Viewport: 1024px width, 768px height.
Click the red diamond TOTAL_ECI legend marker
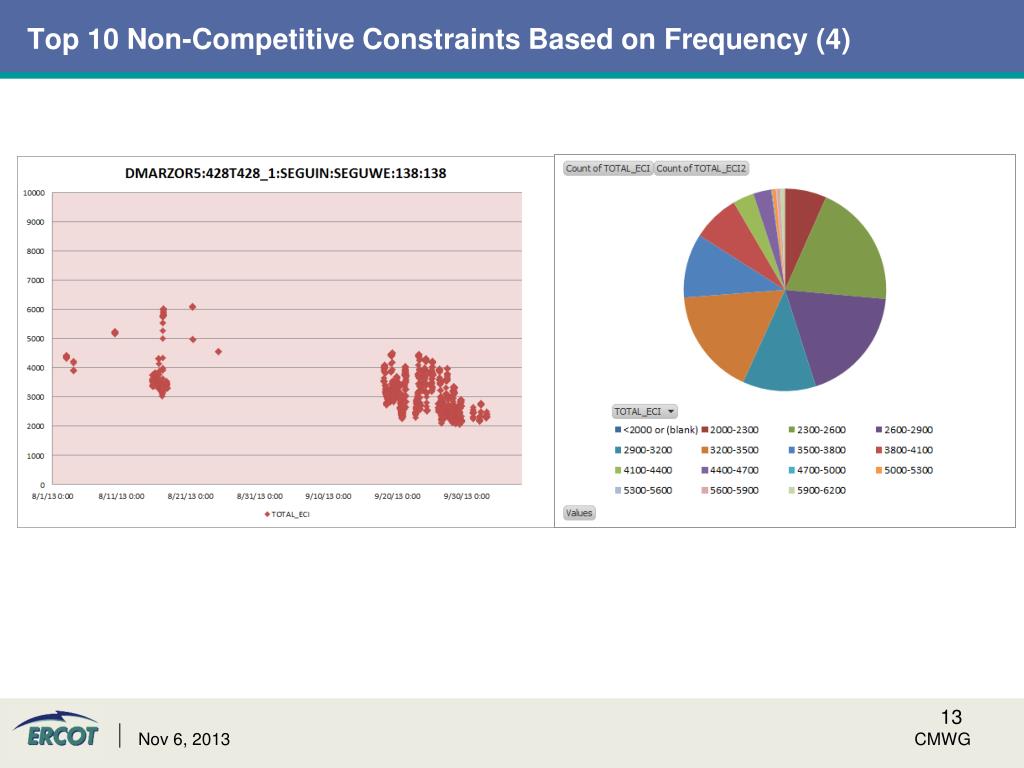click(x=267, y=515)
